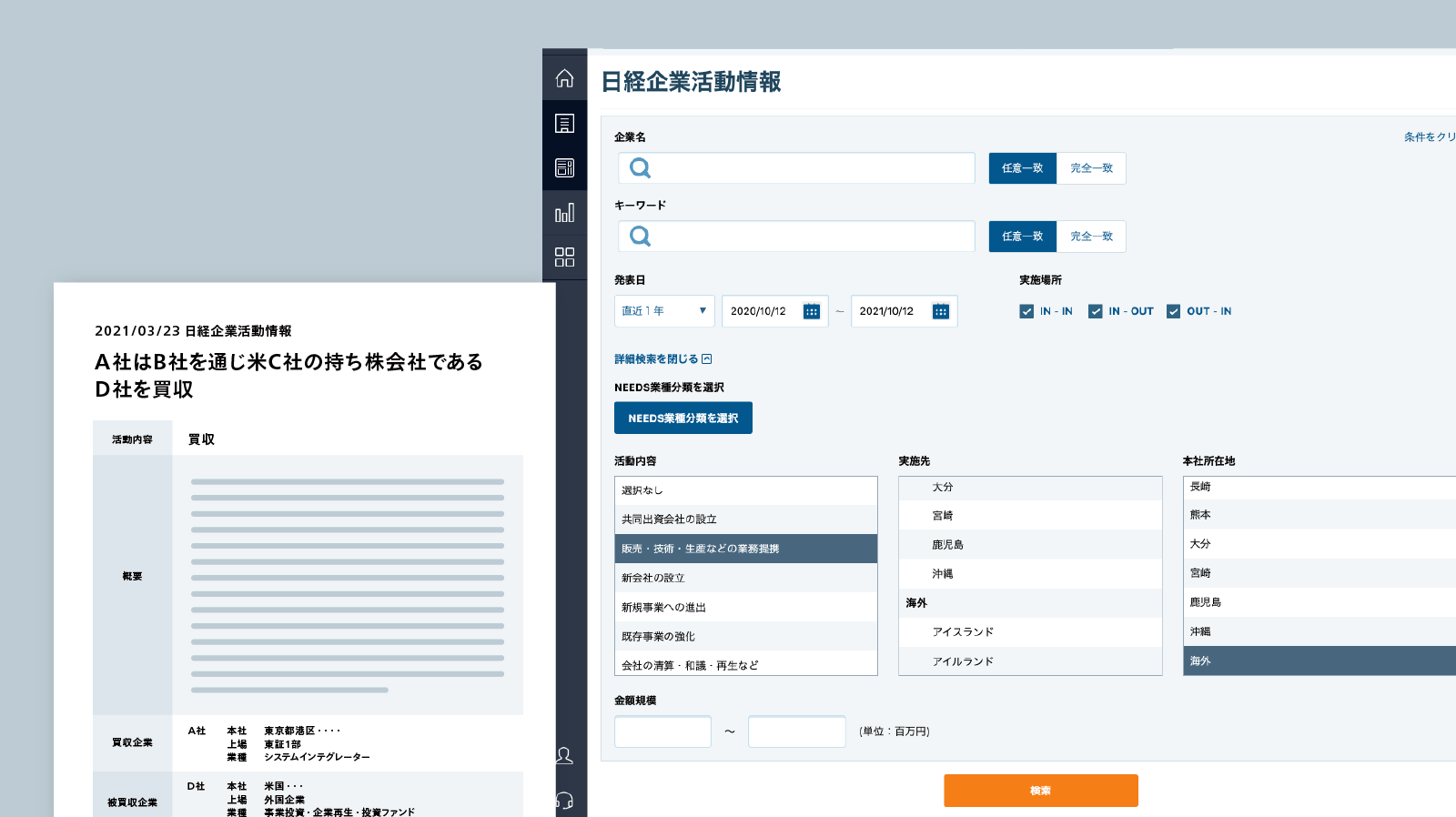The width and height of the screenshot is (1456, 817).
Task: Click the 条件をクリア link
Action: [x=1430, y=137]
